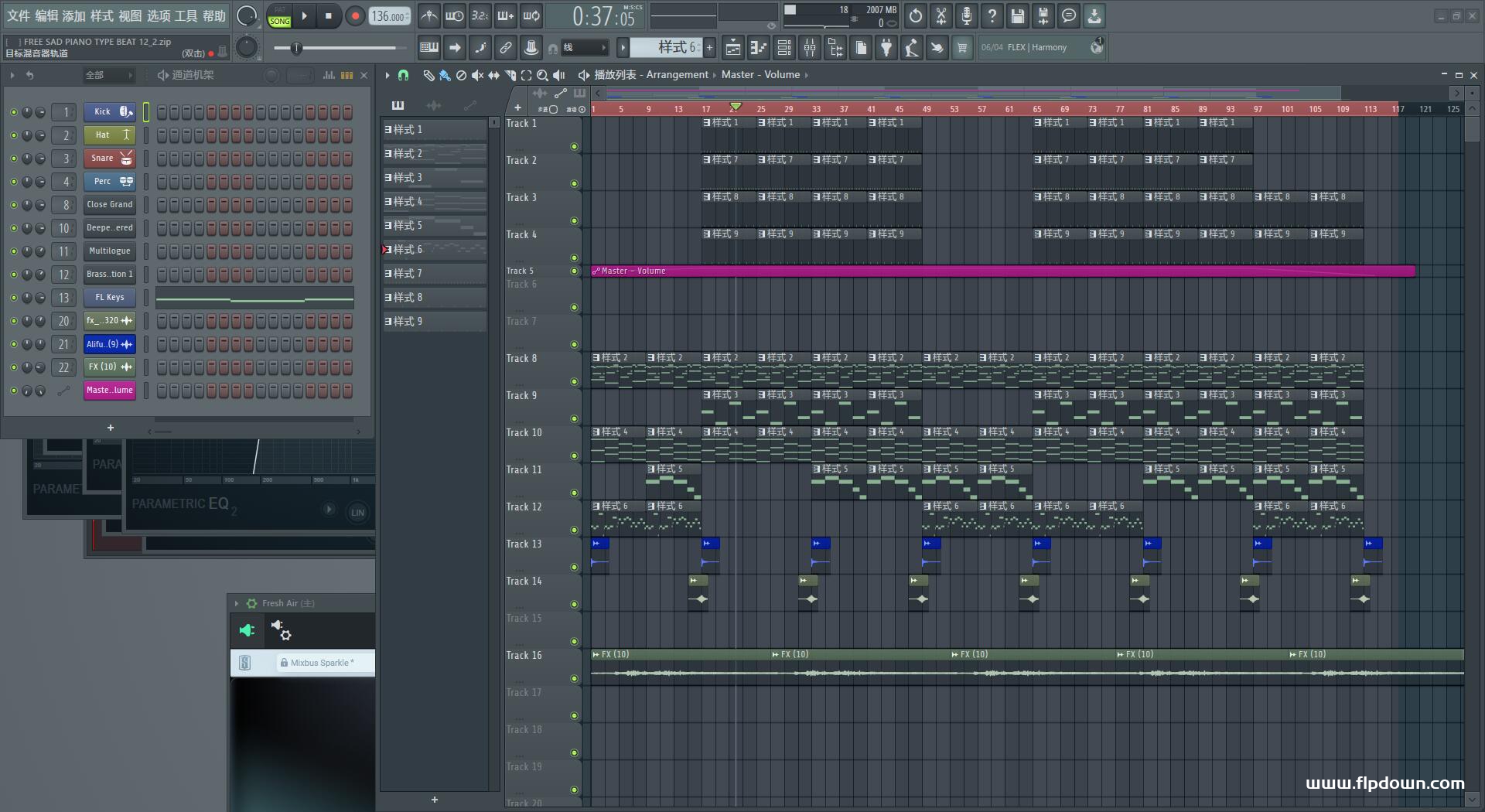Add a new channel with plus button
Viewport: 1485px width, 812px height.
pyautogui.click(x=111, y=428)
